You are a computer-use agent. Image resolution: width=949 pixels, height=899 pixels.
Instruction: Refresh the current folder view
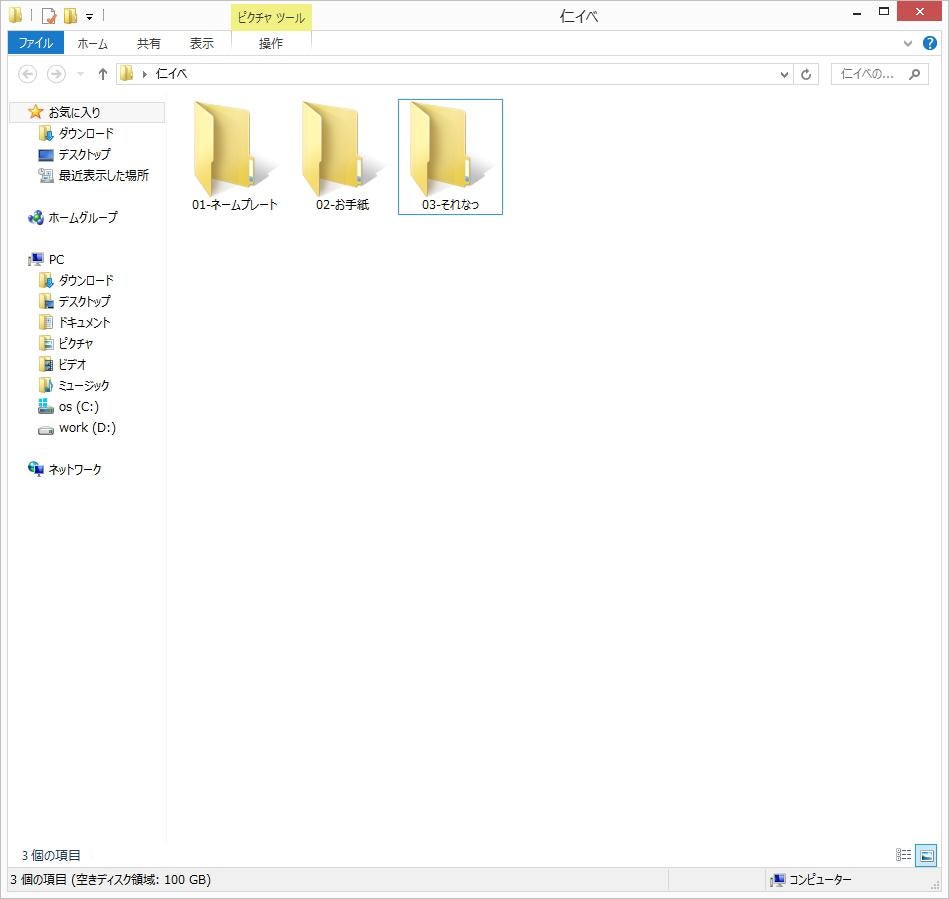click(x=808, y=73)
